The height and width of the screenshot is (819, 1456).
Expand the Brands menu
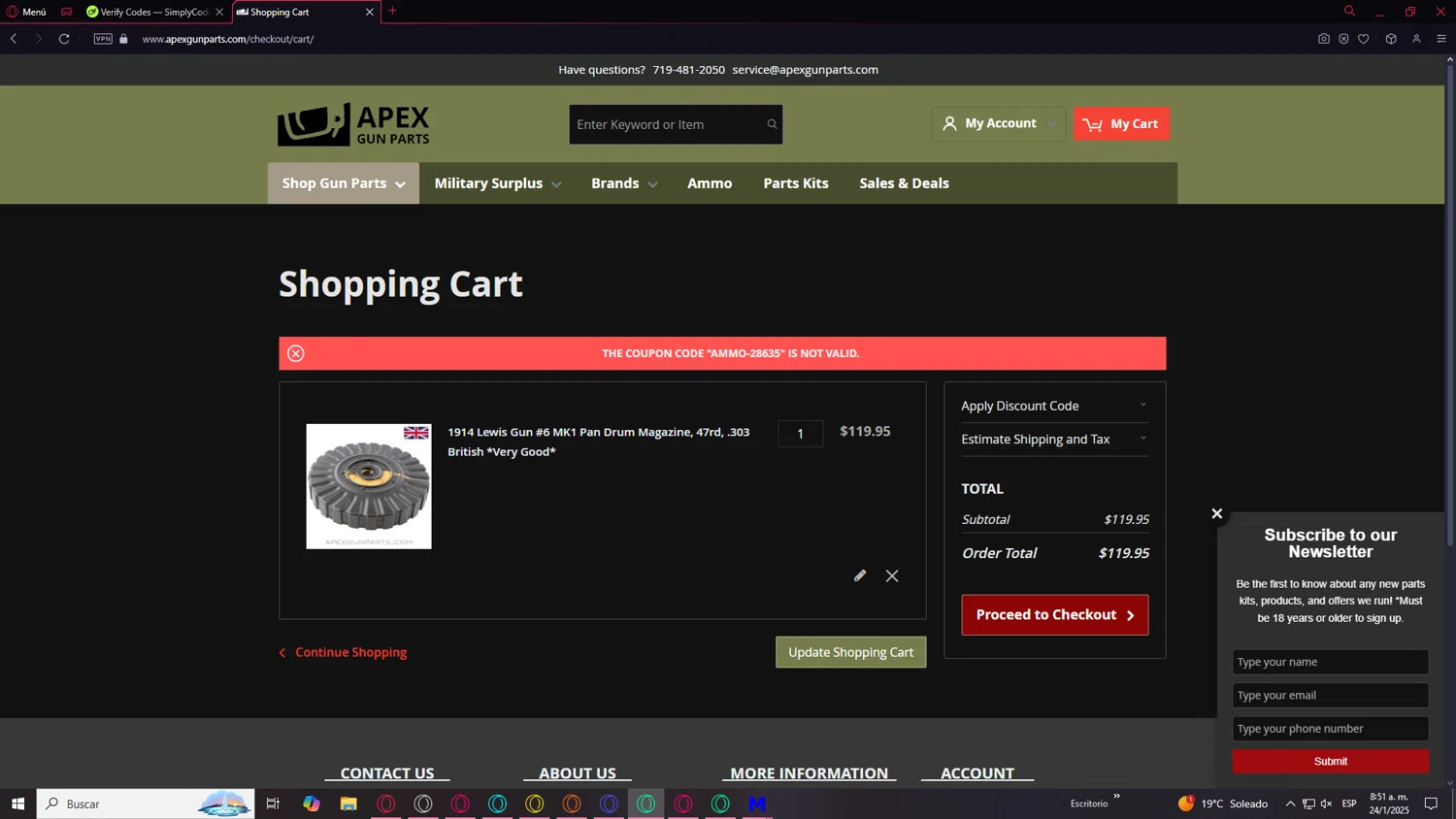tap(624, 183)
